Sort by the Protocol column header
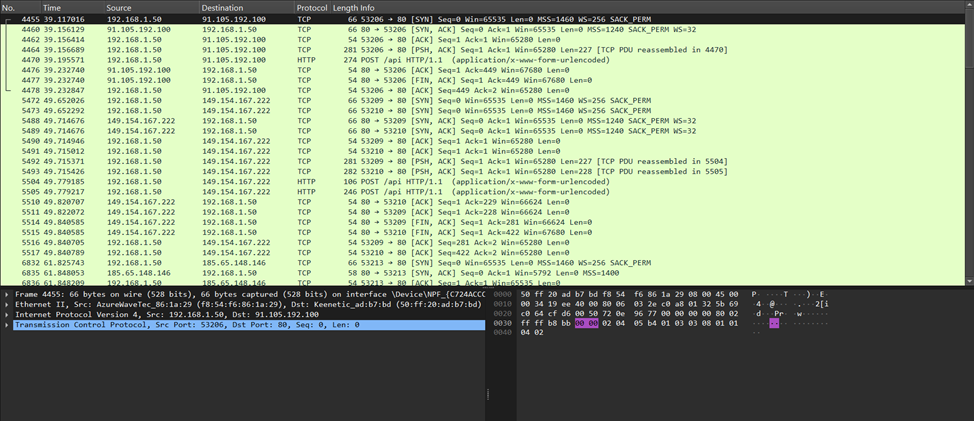This screenshot has height=421, width=974. click(x=311, y=7)
